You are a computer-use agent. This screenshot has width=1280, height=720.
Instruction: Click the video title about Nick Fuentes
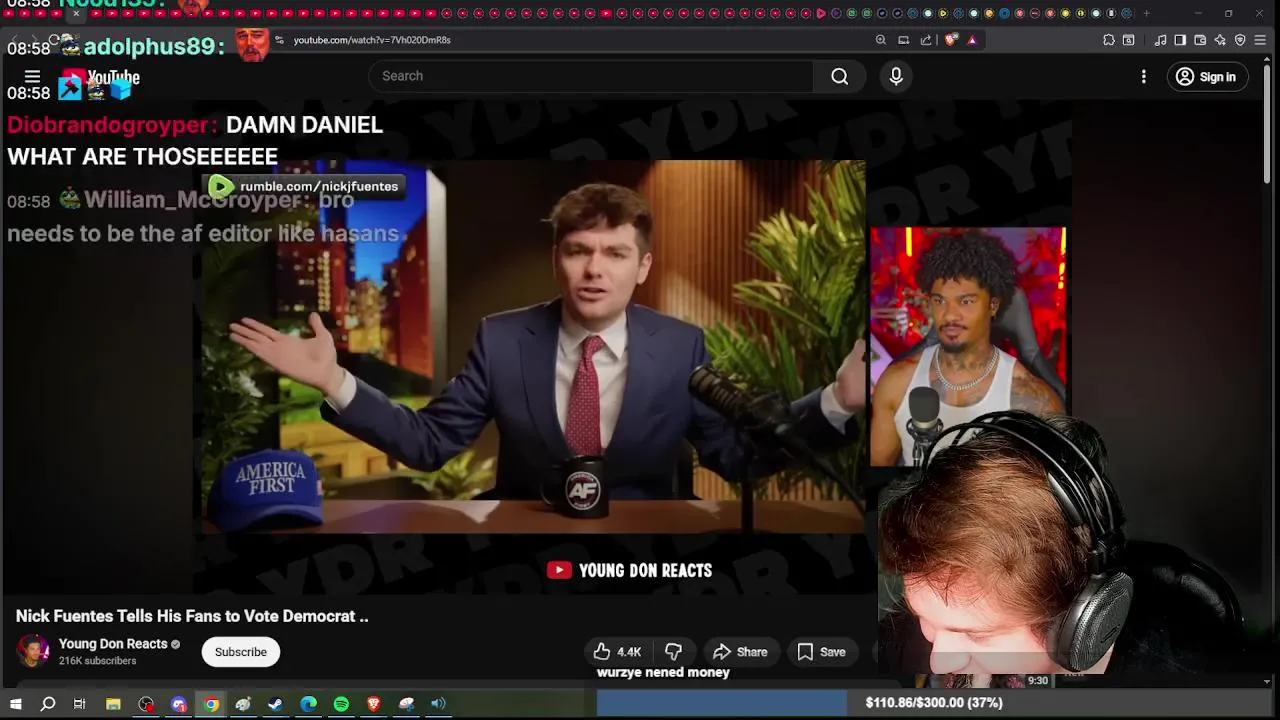[192, 616]
